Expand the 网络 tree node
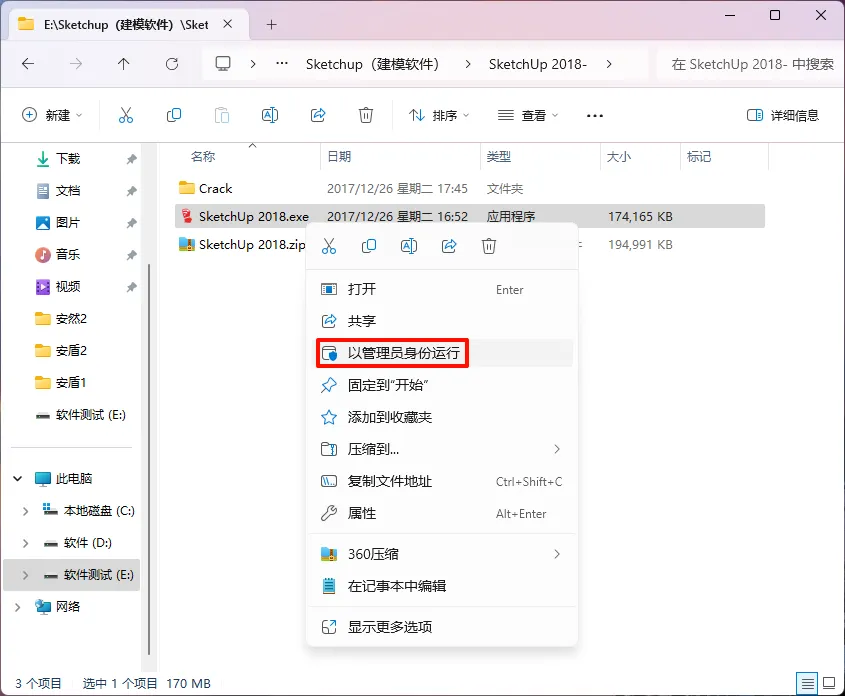This screenshot has width=845, height=696. click(x=18, y=607)
